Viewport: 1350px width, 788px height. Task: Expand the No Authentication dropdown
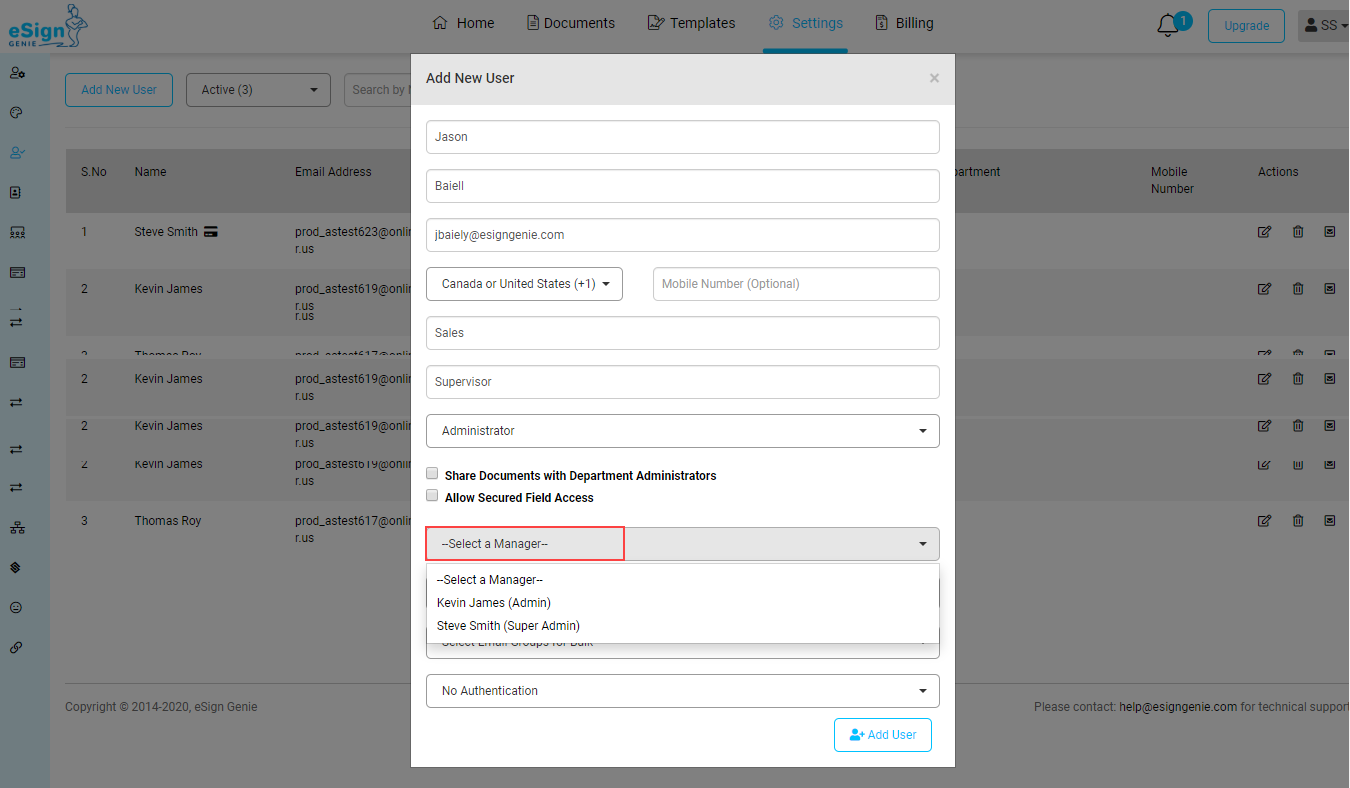(682, 691)
